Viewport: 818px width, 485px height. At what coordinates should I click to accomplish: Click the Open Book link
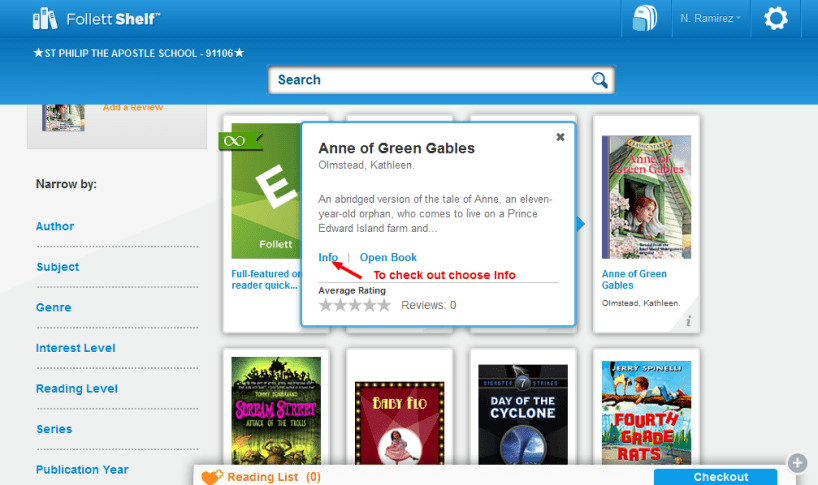(x=388, y=257)
